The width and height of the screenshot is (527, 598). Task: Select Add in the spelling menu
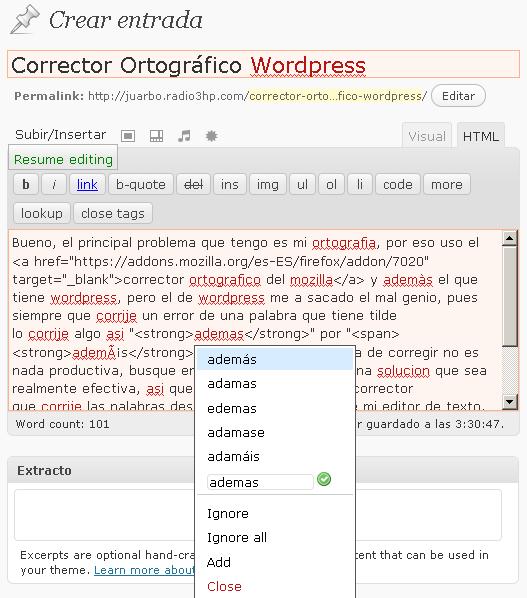pos(275,562)
